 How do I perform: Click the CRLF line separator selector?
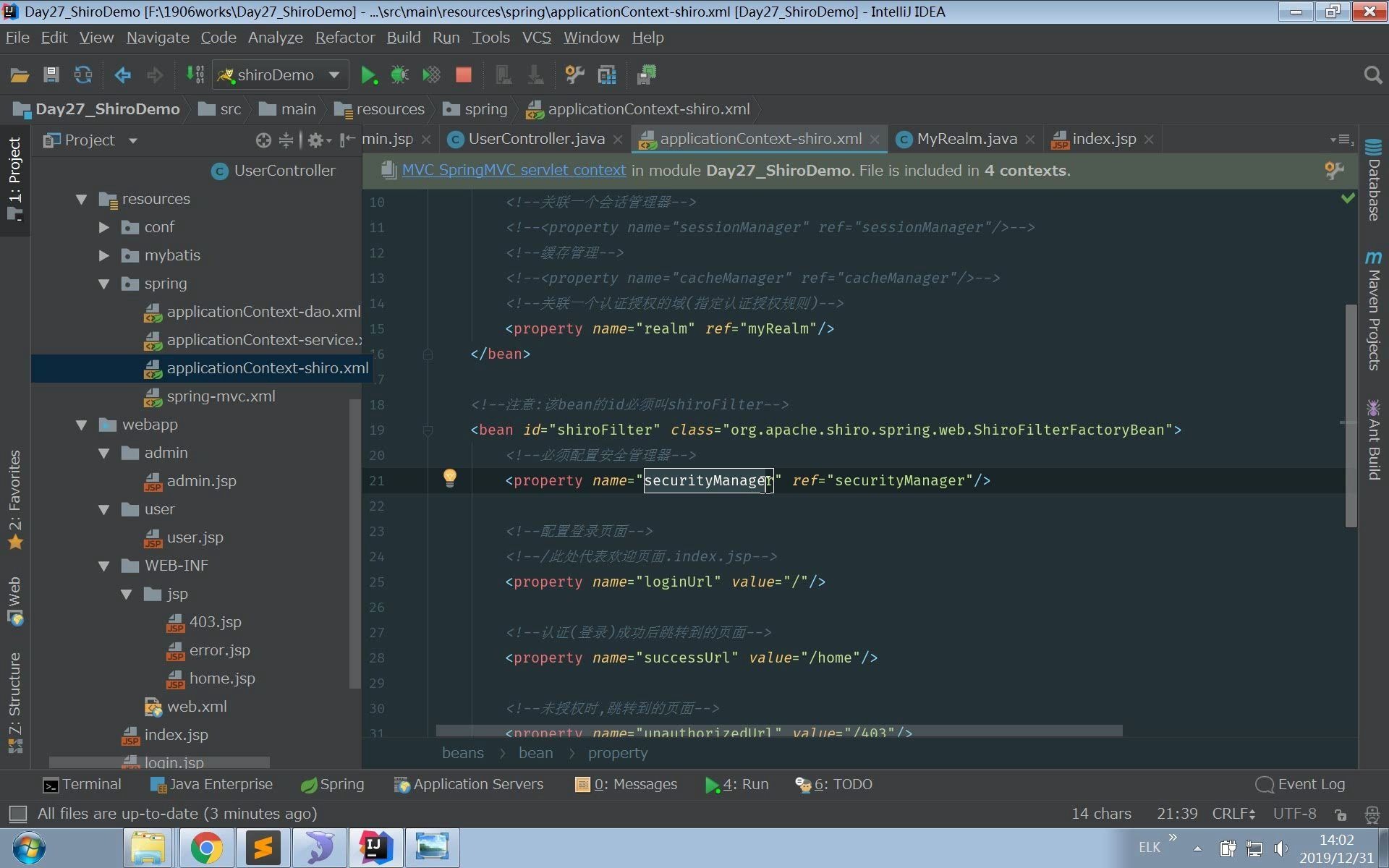pos(1233,814)
